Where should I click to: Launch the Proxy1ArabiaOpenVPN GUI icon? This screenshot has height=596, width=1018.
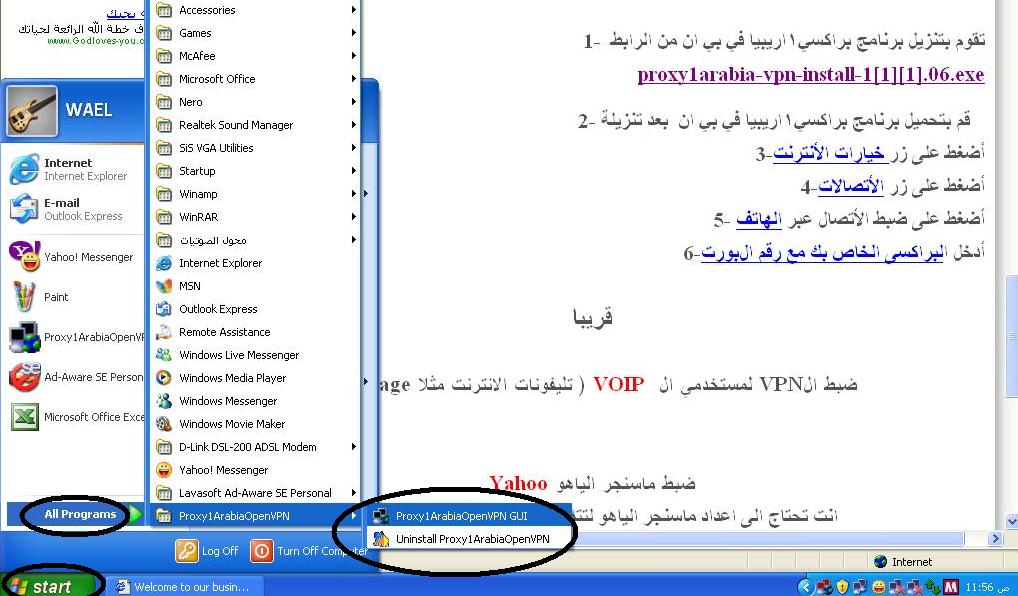[381, 516]
